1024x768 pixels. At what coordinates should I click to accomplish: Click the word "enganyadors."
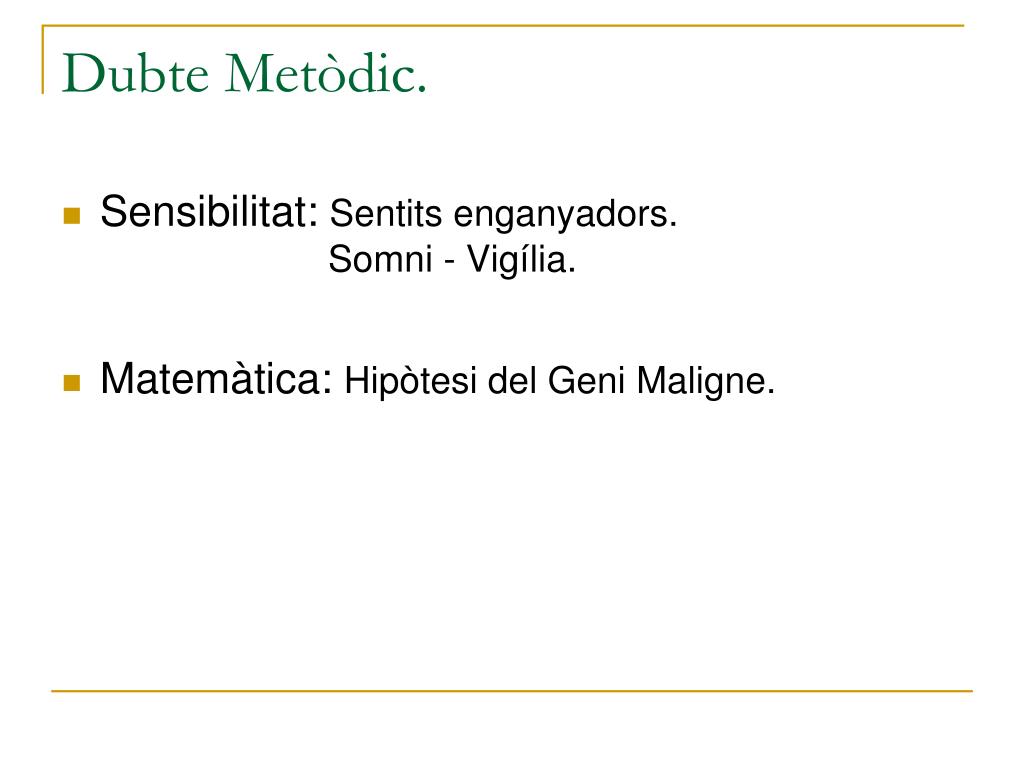[x=565, y=214]
